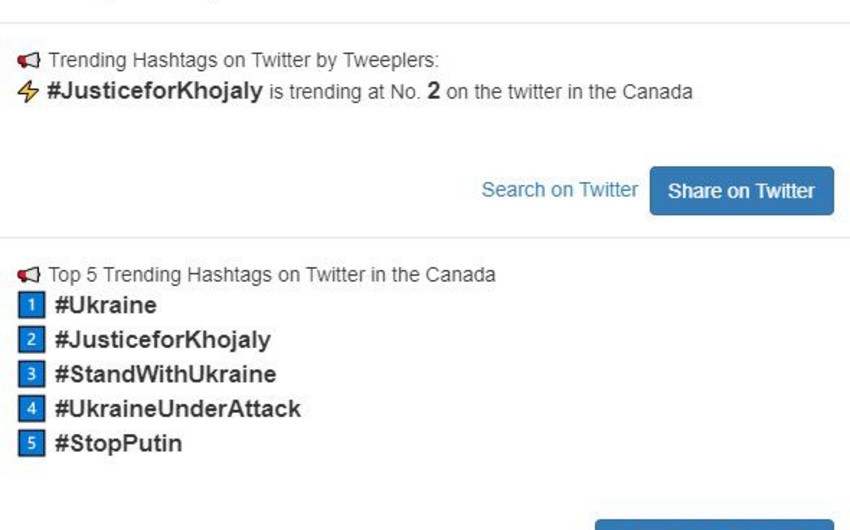Viewport: 850px width, 530px height.
Task: Open the #Ukraine hashtag in the top 5 list
Action: click(x=106, y=305)
